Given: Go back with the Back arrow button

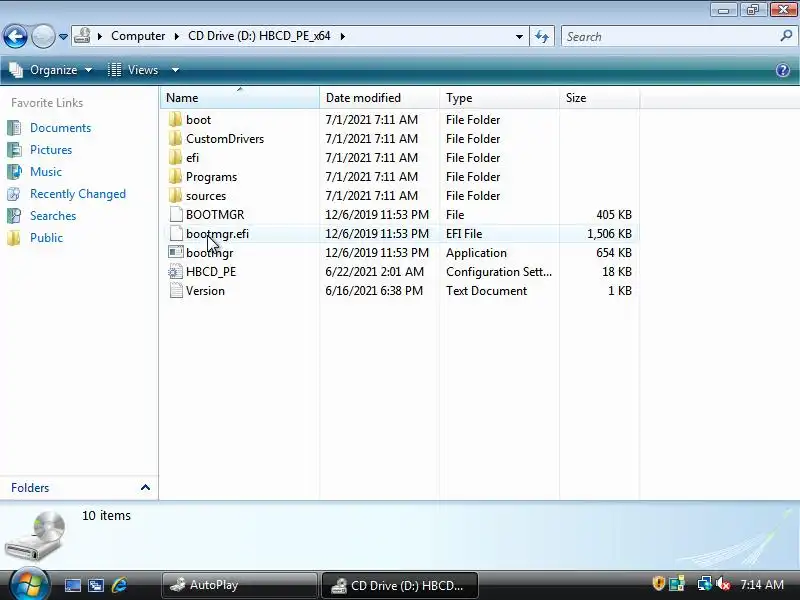Looking at the screenshot, I should point(15,36).
